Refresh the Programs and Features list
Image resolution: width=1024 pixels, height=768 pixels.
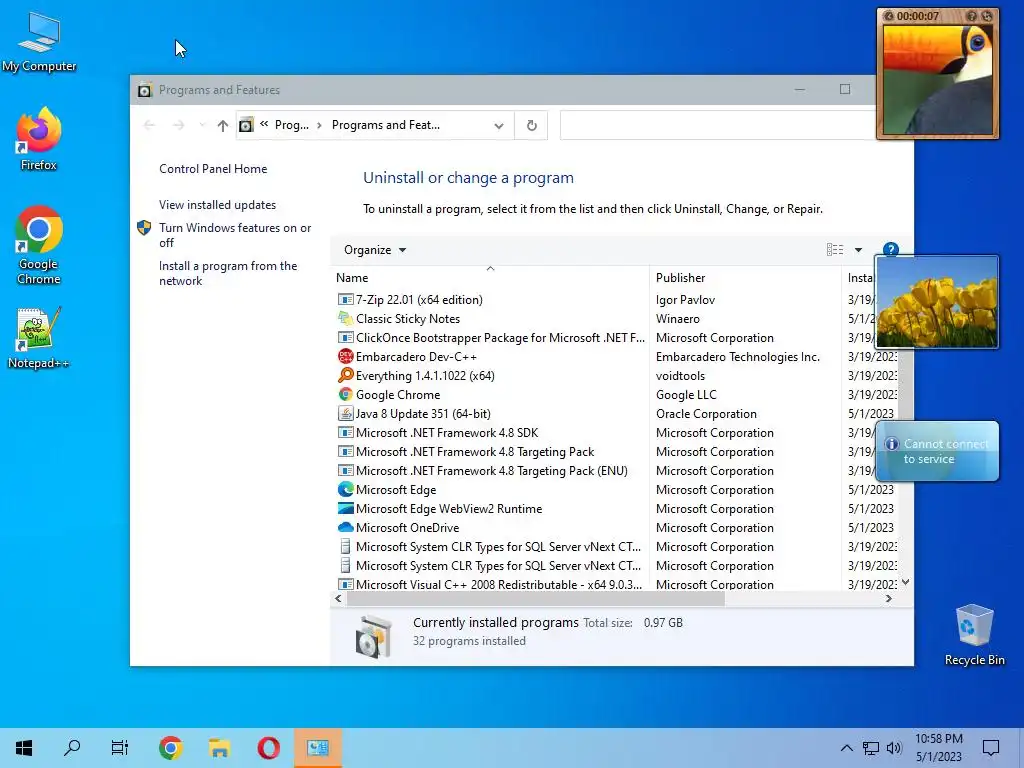(x=532, y=125)
